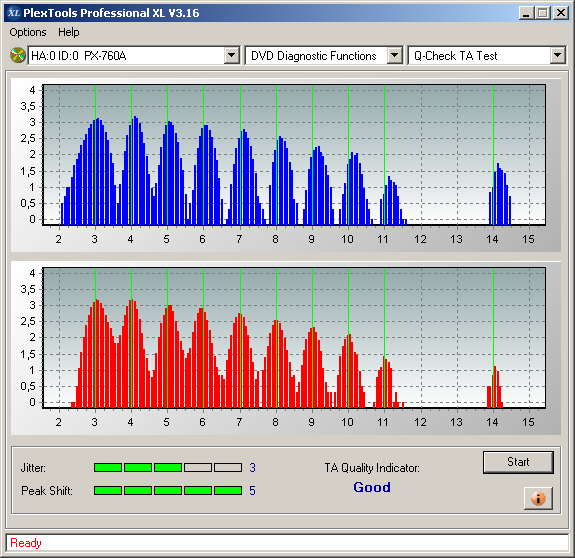
Task: Click the XL logo in the title bar
Action: [x=14, y=13]
